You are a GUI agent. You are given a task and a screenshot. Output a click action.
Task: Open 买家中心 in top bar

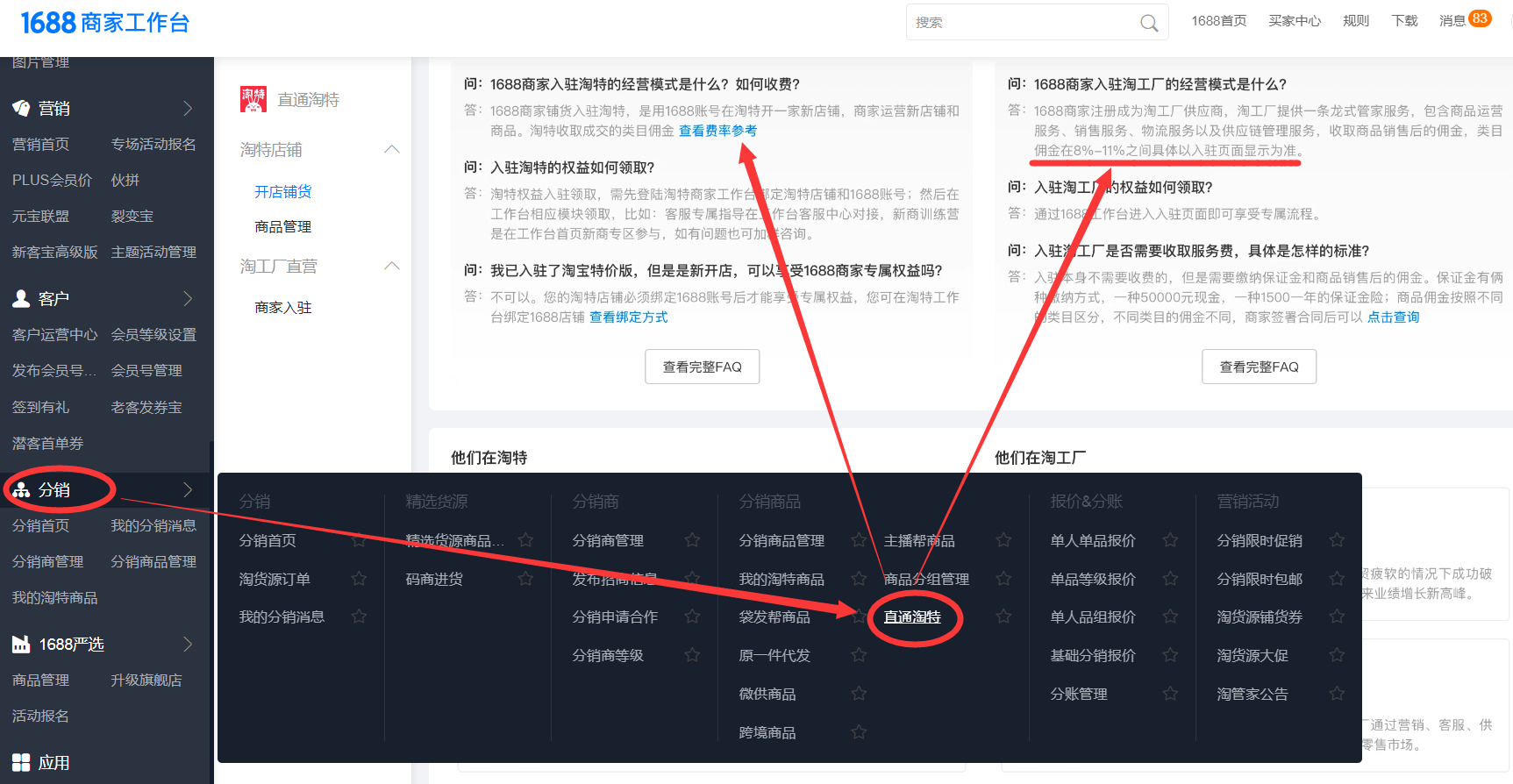tap(1295, 20)
